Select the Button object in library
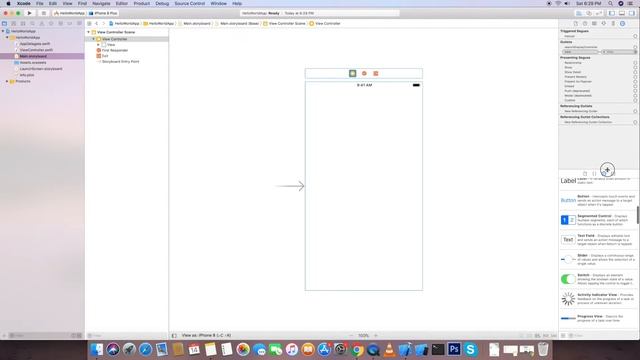The image size is (640, 360). click(598, 200)
